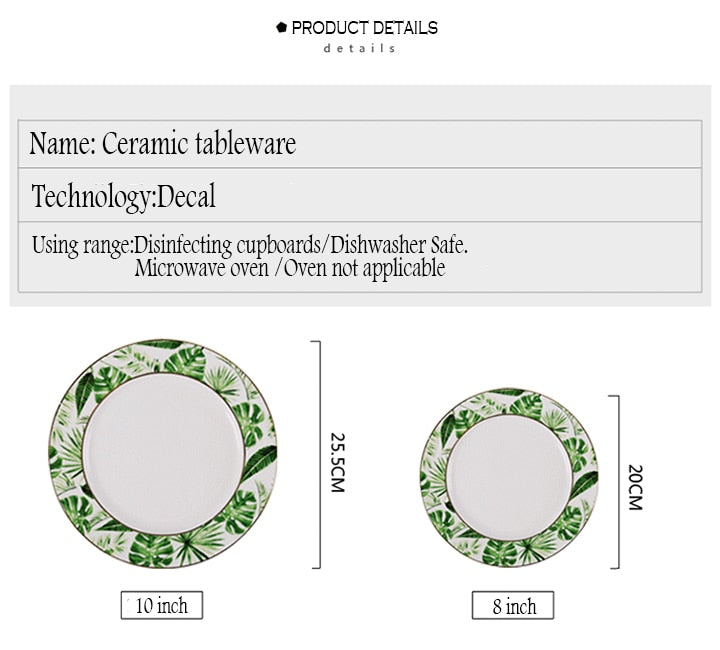Click the PRODUCT DETAILS heading
The height and width of the screenshot is (650, 720).
point(365,28)
